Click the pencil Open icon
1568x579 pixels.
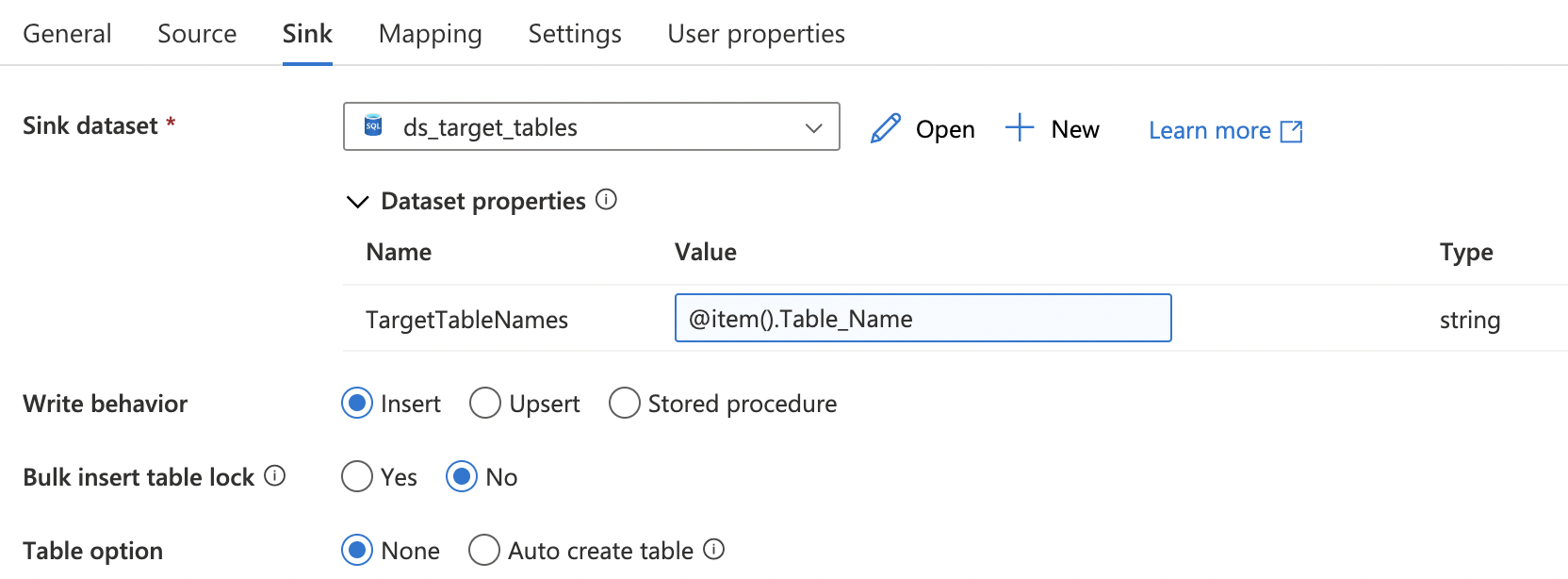[x=885, y=128]
